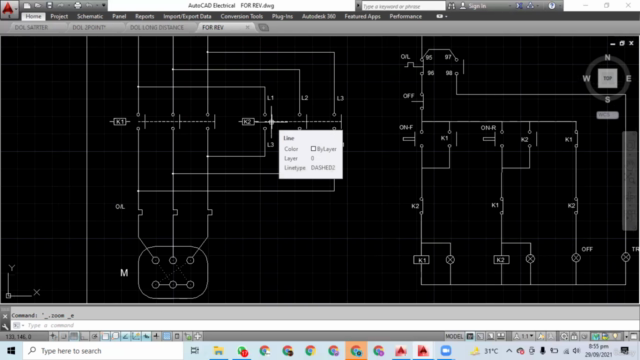Image resolution: width=640 pixels, height=360 pixels.
Task: Click the New drawing icon
Action: click(27, 6)
